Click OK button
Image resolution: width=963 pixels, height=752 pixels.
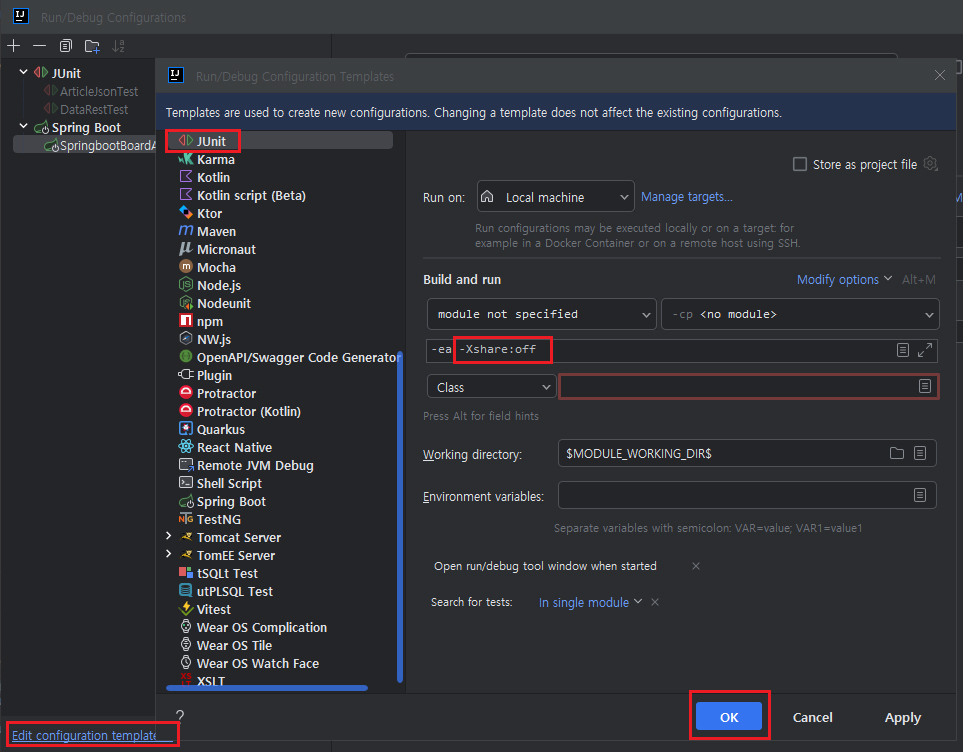(x=729, y=717)
